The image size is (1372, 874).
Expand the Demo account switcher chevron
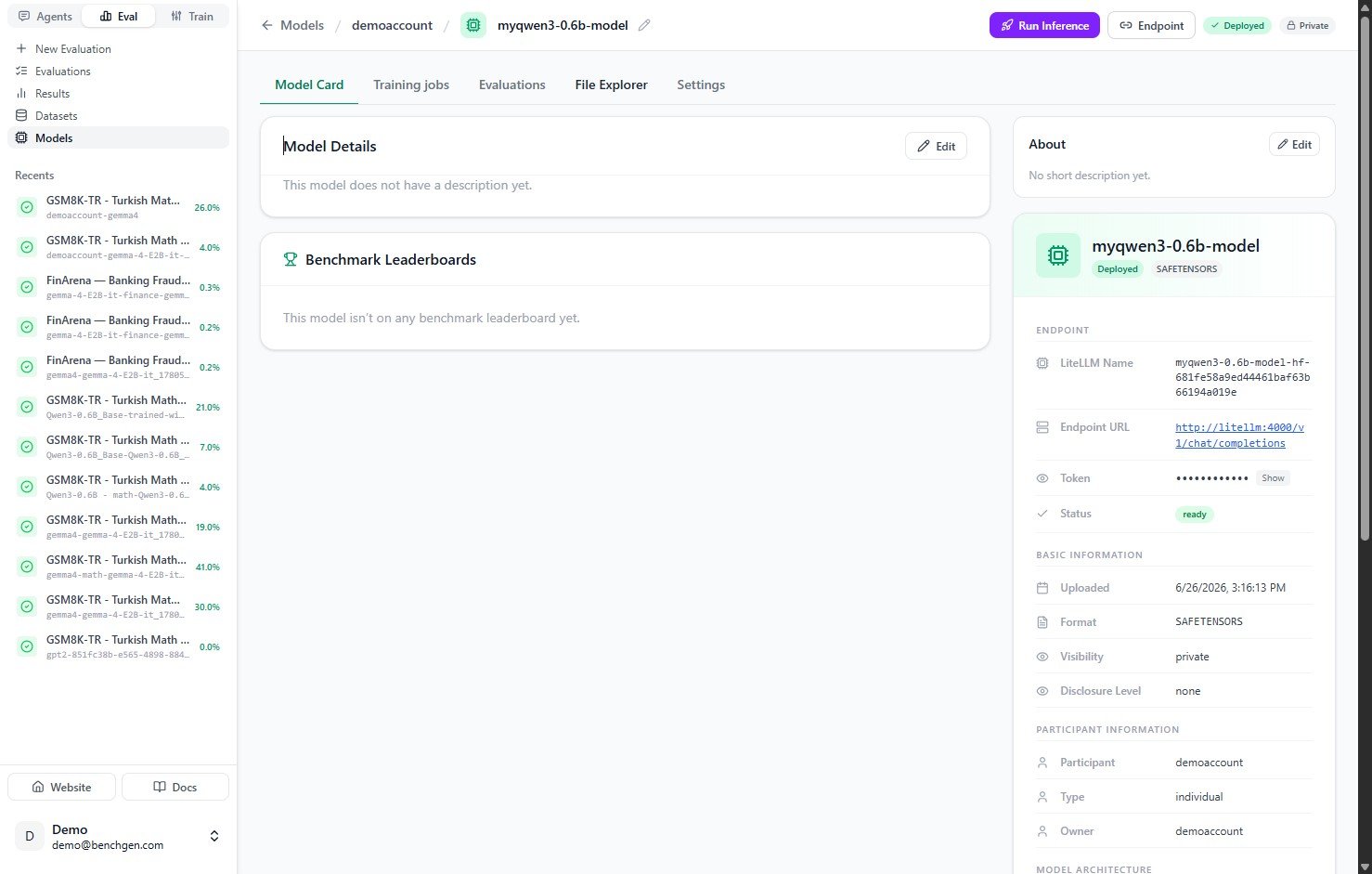click(214, 836)
